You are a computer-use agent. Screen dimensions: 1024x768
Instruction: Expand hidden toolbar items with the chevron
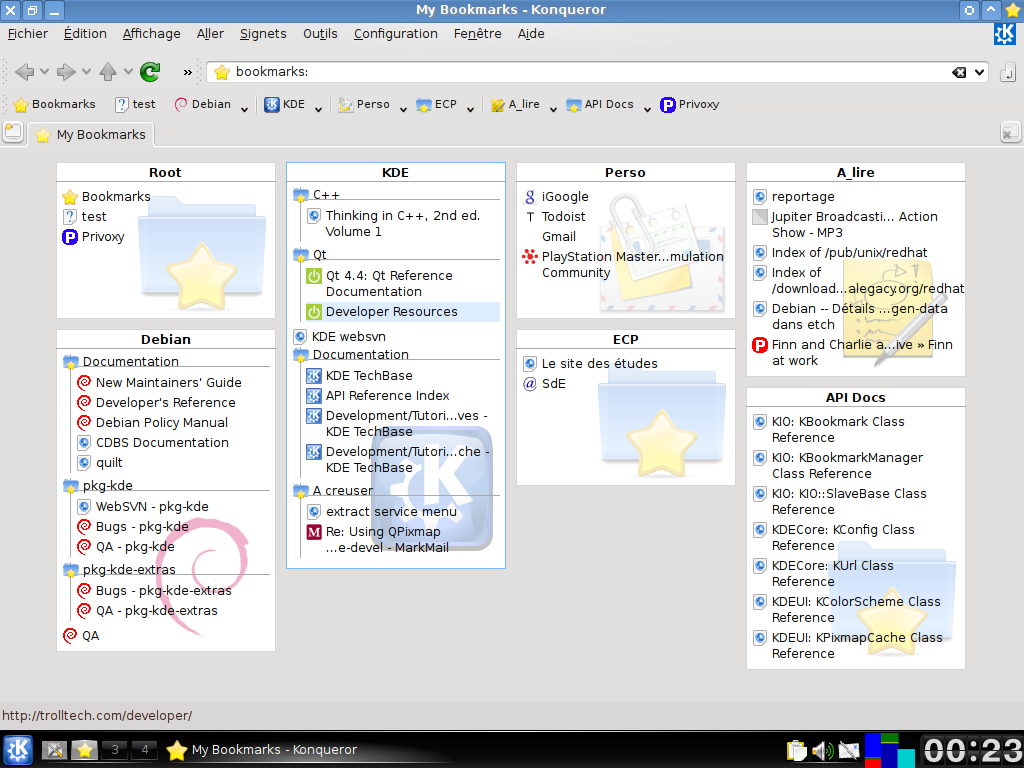click(x=187, y=72)
